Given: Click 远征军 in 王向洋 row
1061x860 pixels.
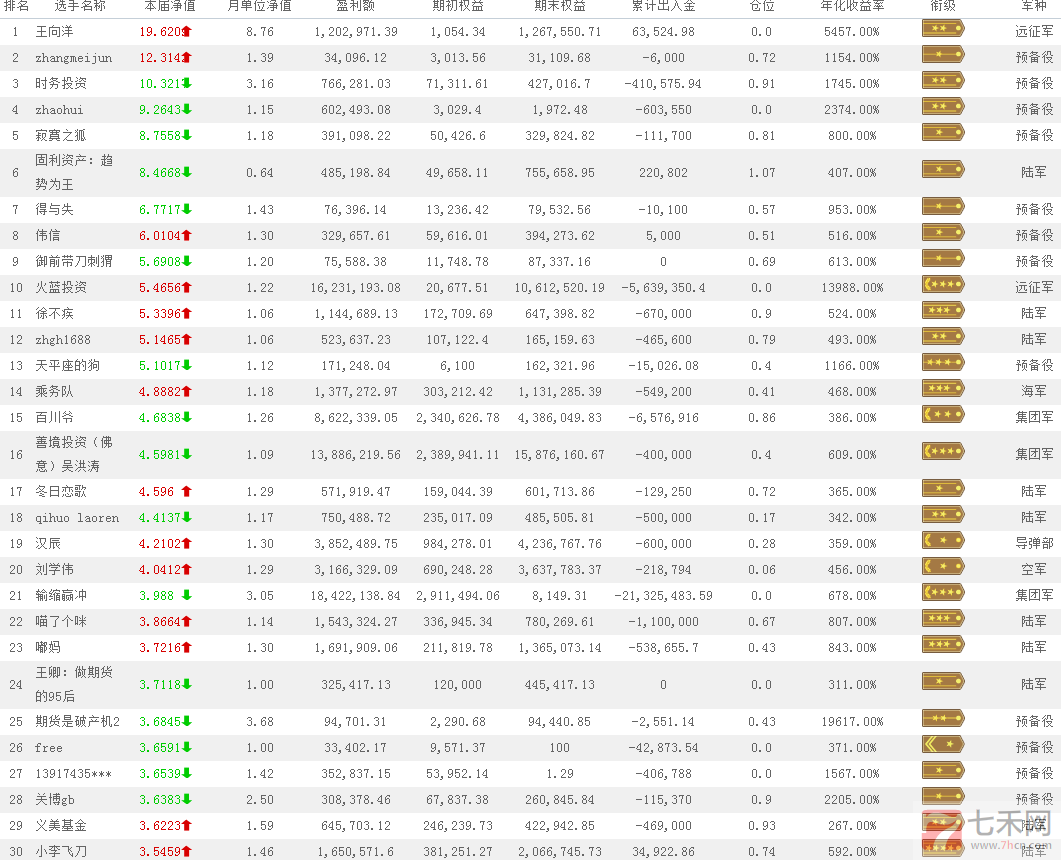Looking at the screenshot, I should (1034, 32).
